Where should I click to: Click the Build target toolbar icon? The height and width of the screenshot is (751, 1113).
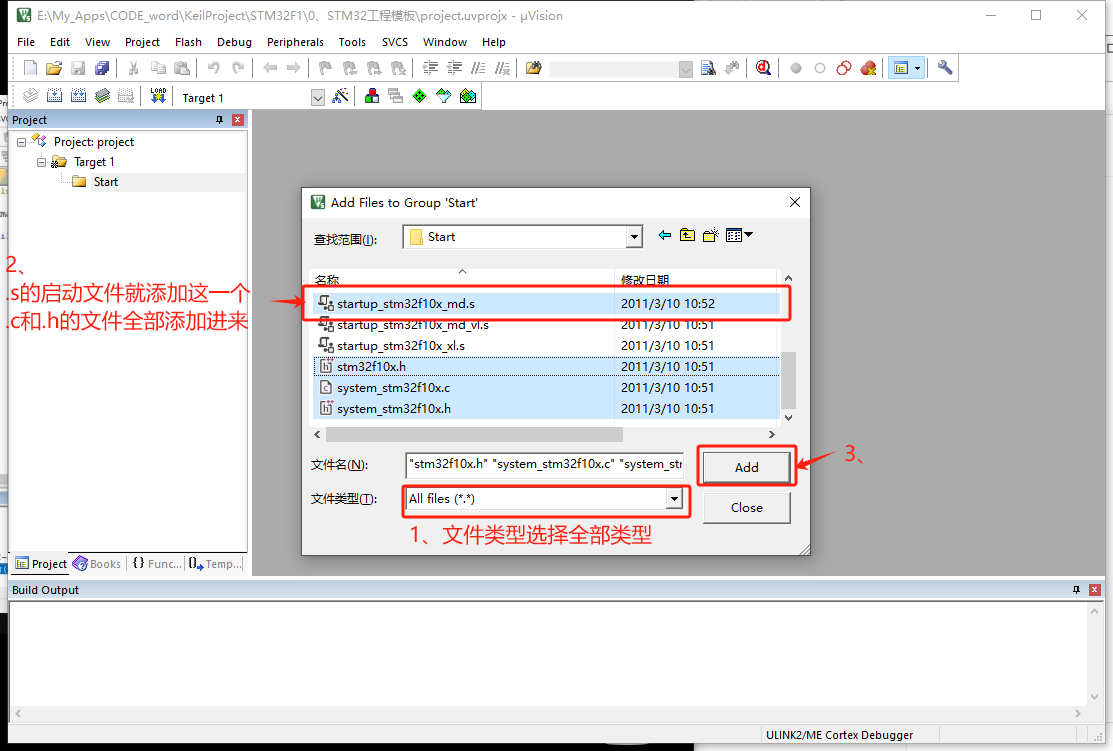point(55,96)
